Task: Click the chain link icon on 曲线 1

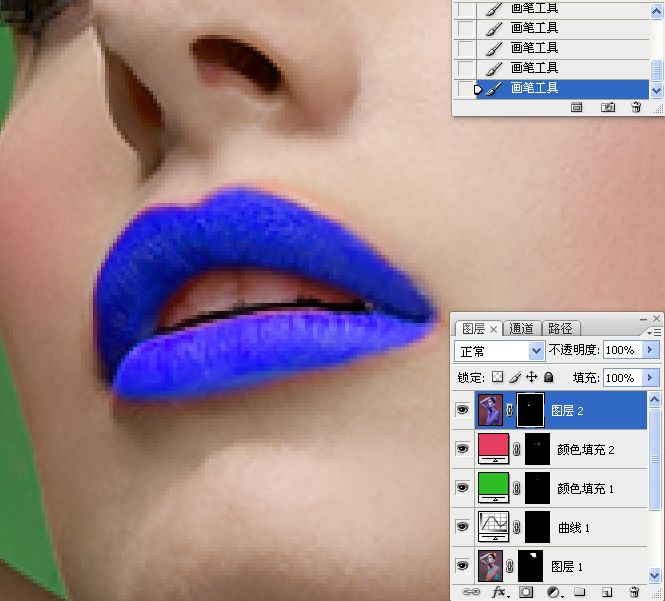Action: [517, 527]
